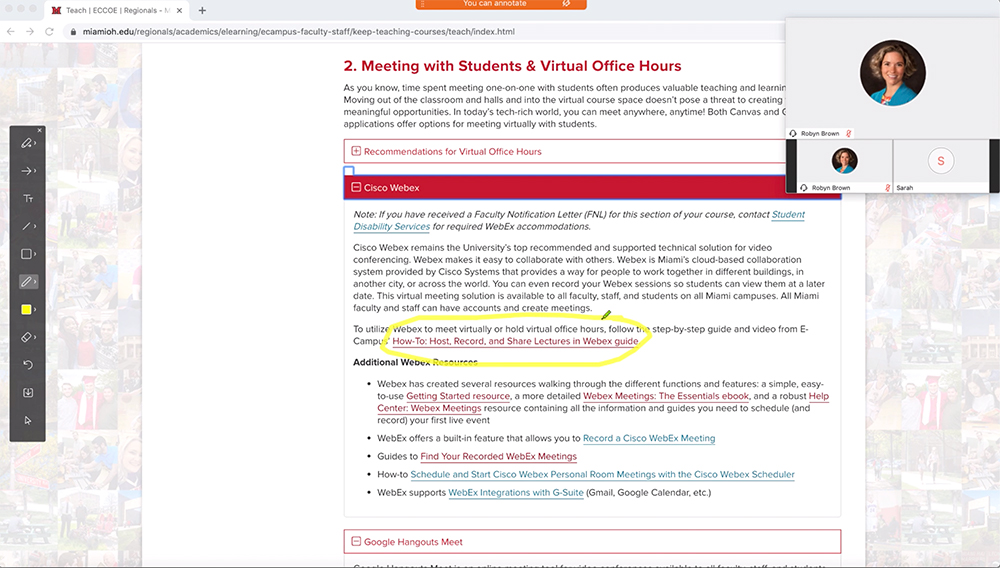The height and width of the screenshot is (568, 1000).
Task: Select the magic pen annotation tool
Action: [x=26, y=143]
